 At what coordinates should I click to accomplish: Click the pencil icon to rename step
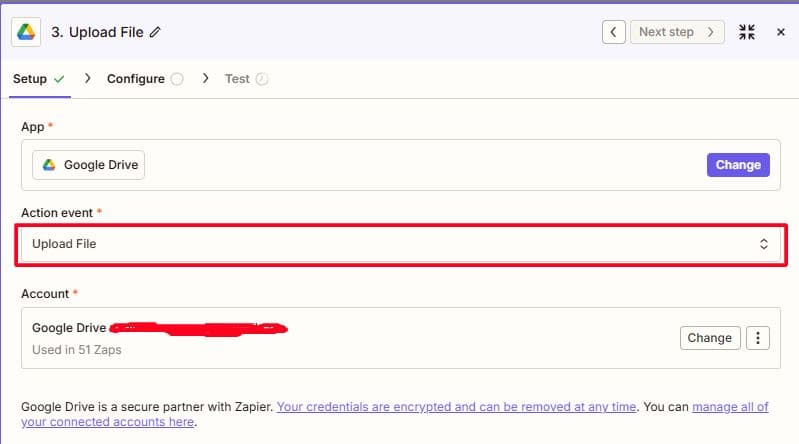click(x=155, y=32)
